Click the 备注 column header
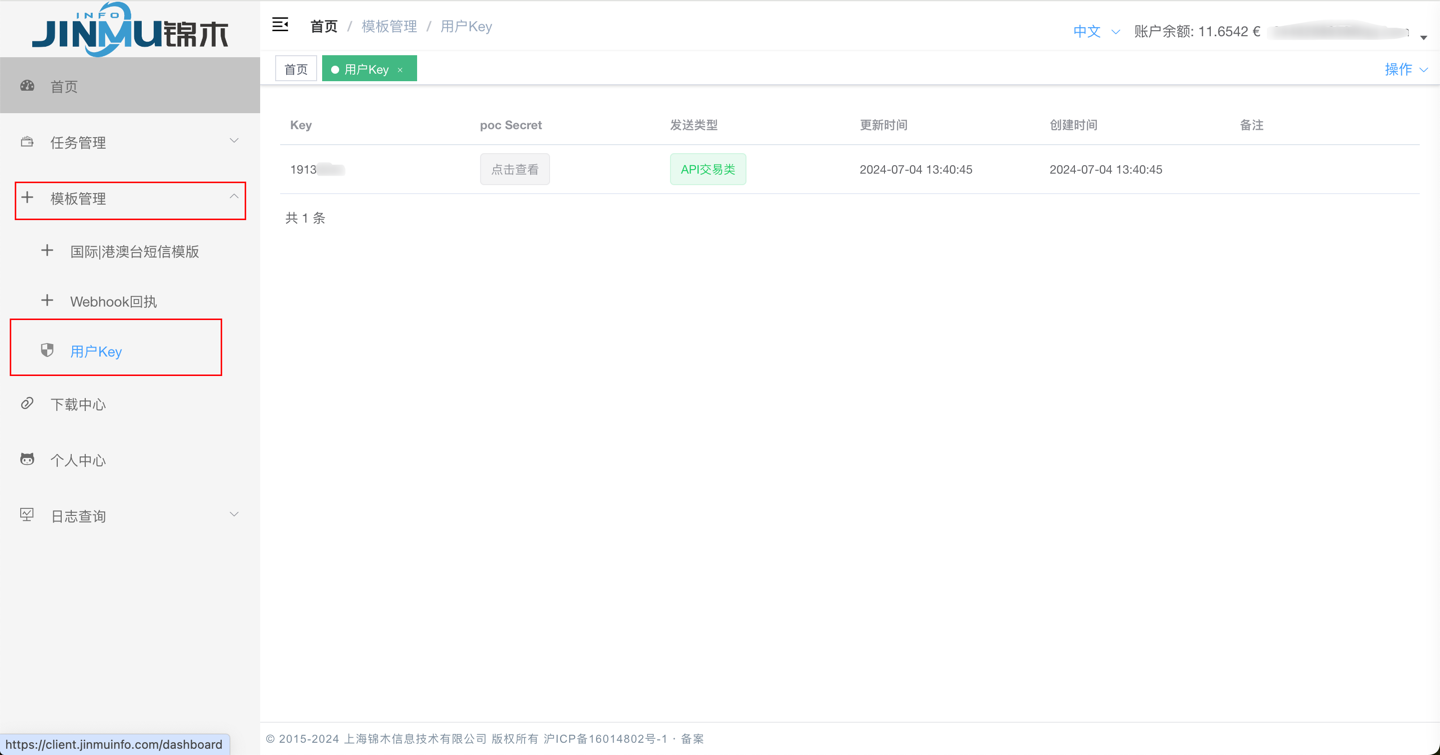Viewport: 1440px width, 755px height. click(x=1252, y=125)
